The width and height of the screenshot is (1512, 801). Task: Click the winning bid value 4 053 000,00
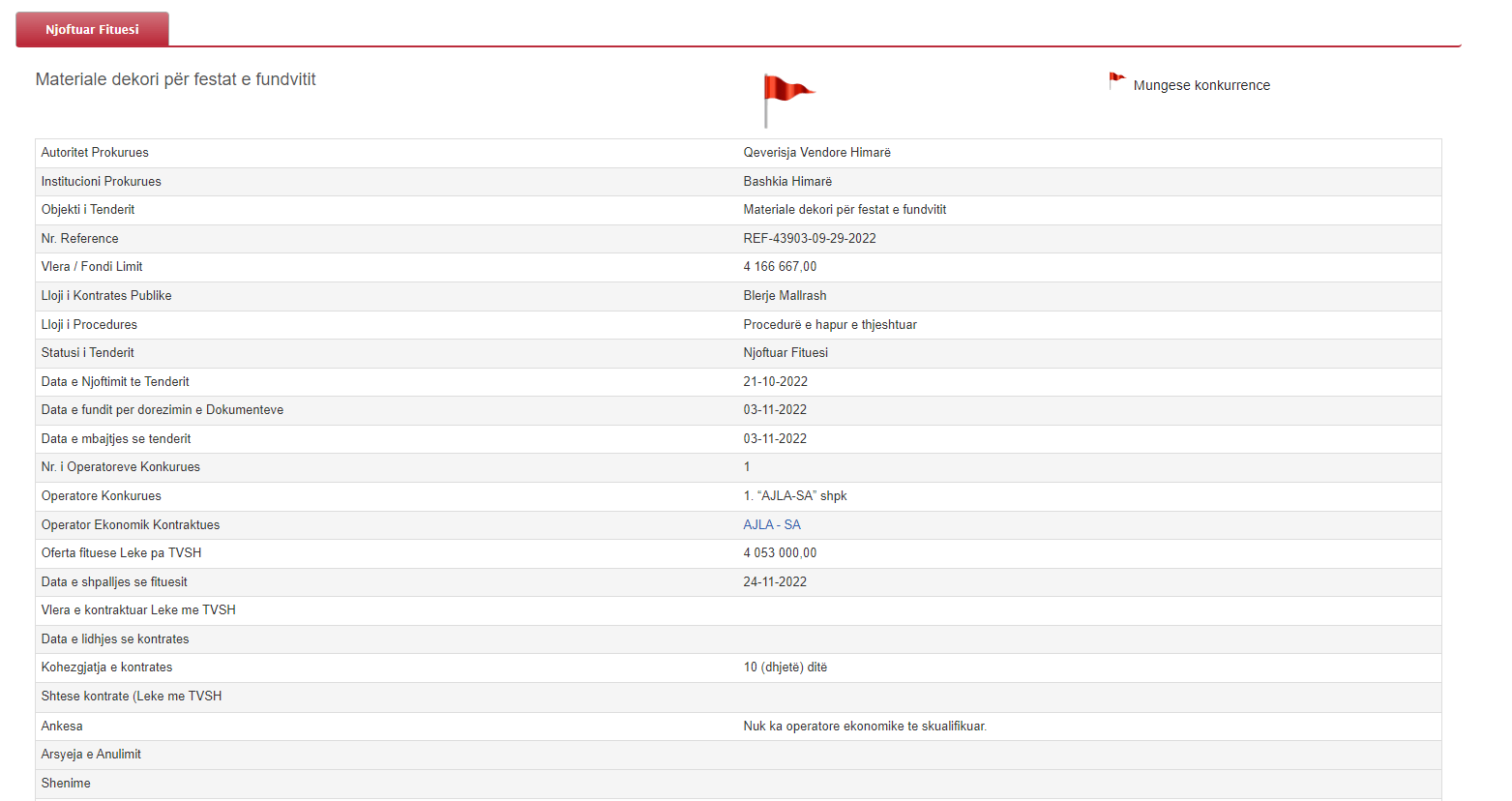point(779,552)
